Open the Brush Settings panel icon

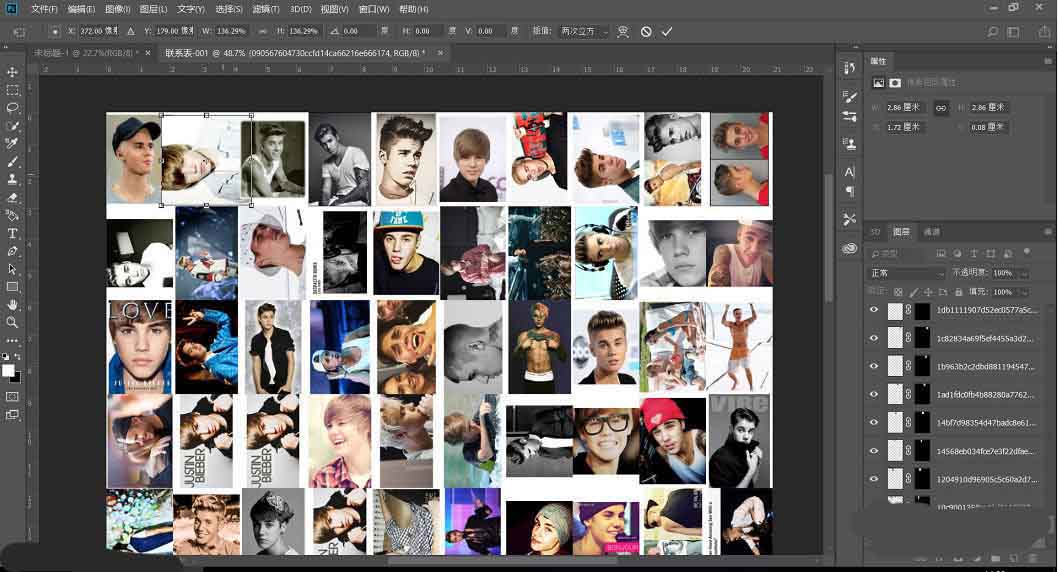(x=850, y=98)
